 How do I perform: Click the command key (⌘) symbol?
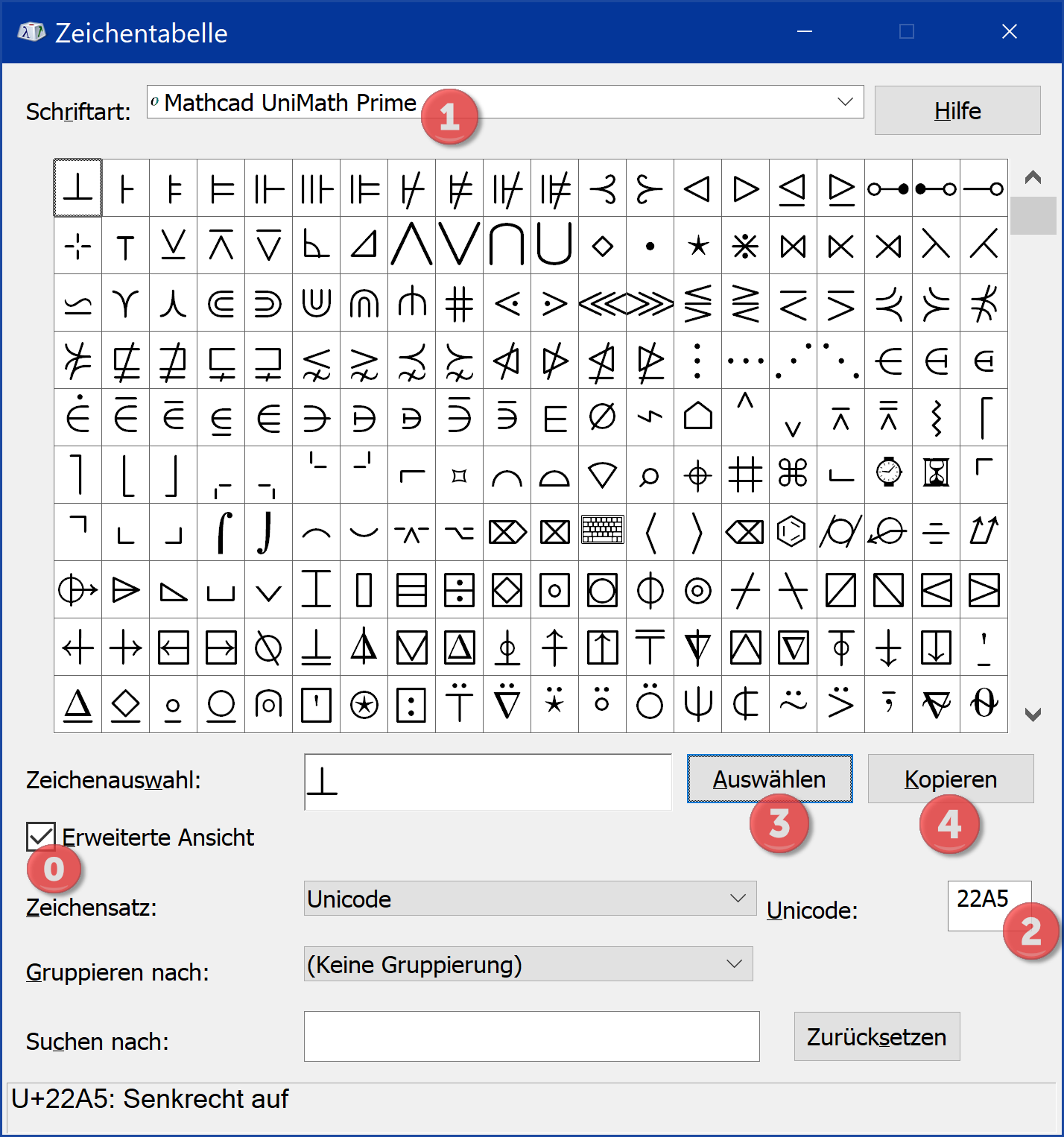[x=793, y=474]
